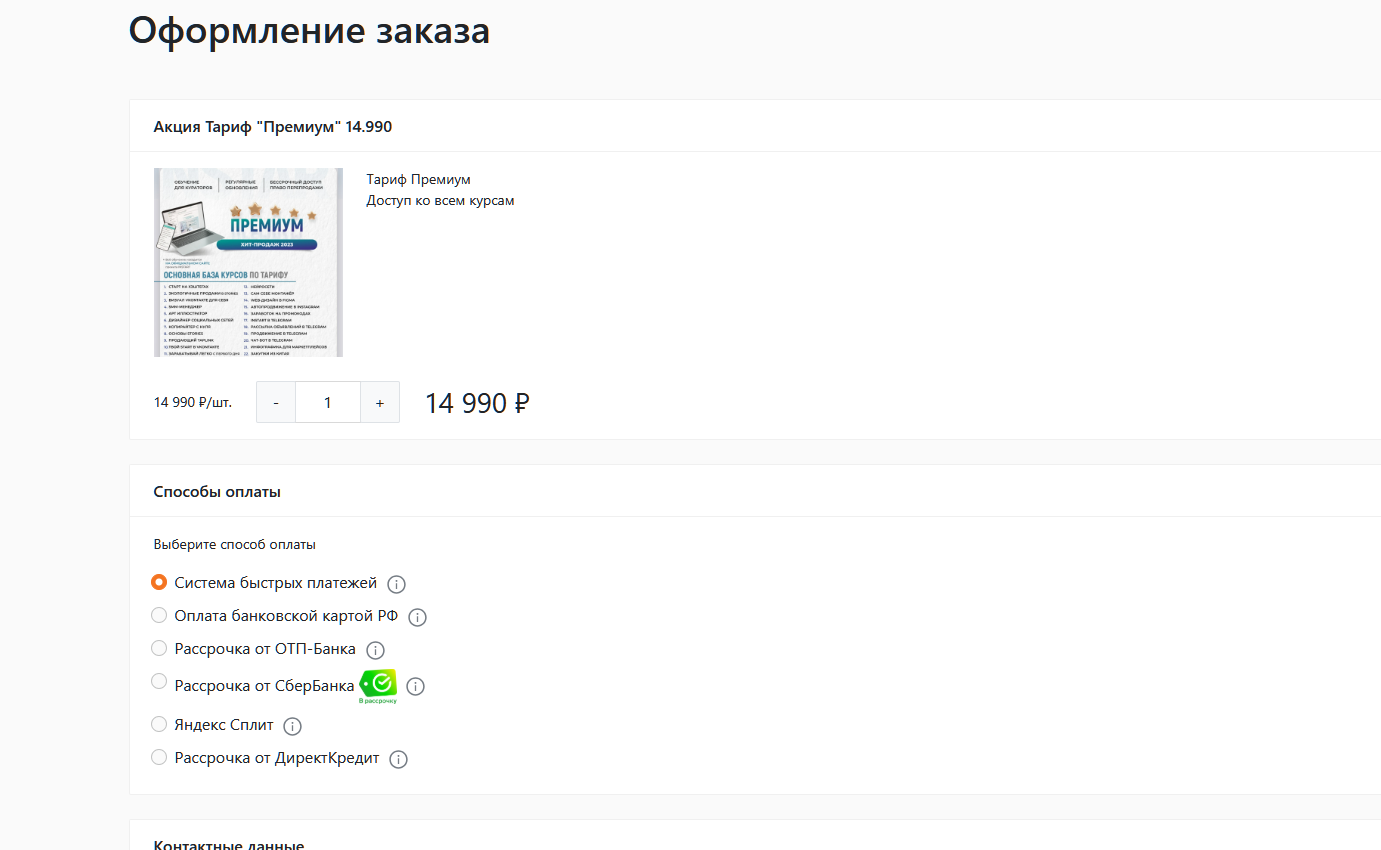1381x850 pixels.
Task: Choose Рассрочка от ОТП-Банка radio button
Action: pyautogui.click(x=159, y=648)
